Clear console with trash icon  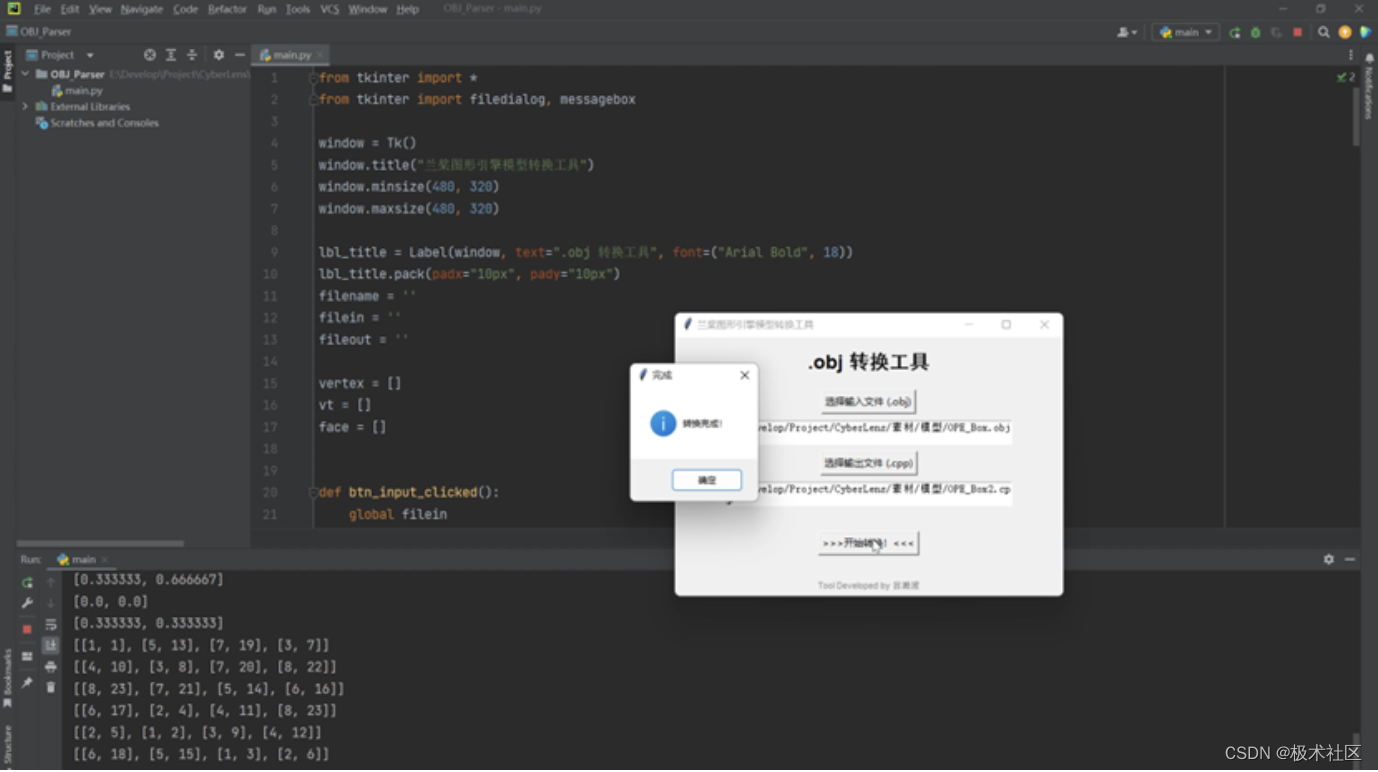click(51, 688)
